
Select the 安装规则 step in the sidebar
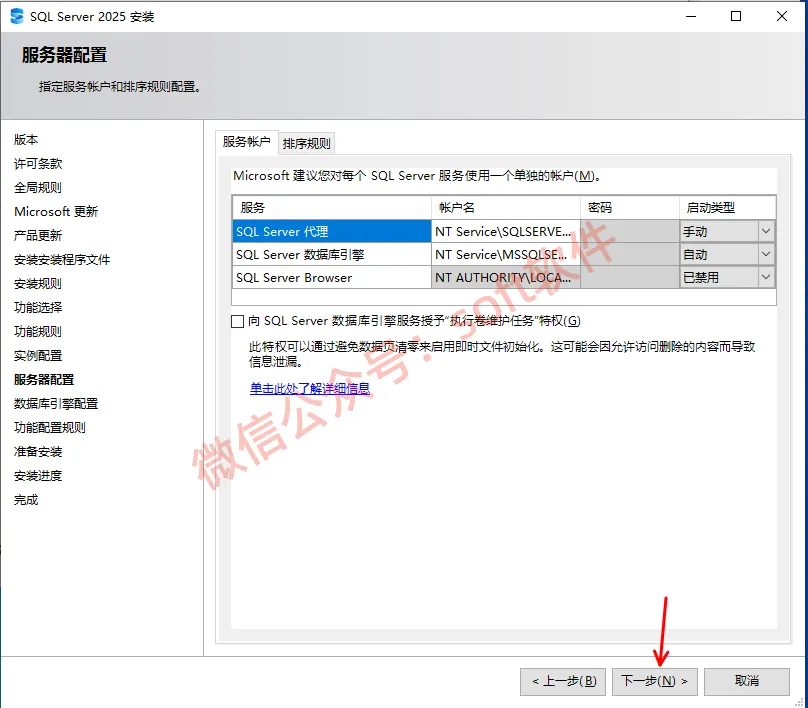38,283
